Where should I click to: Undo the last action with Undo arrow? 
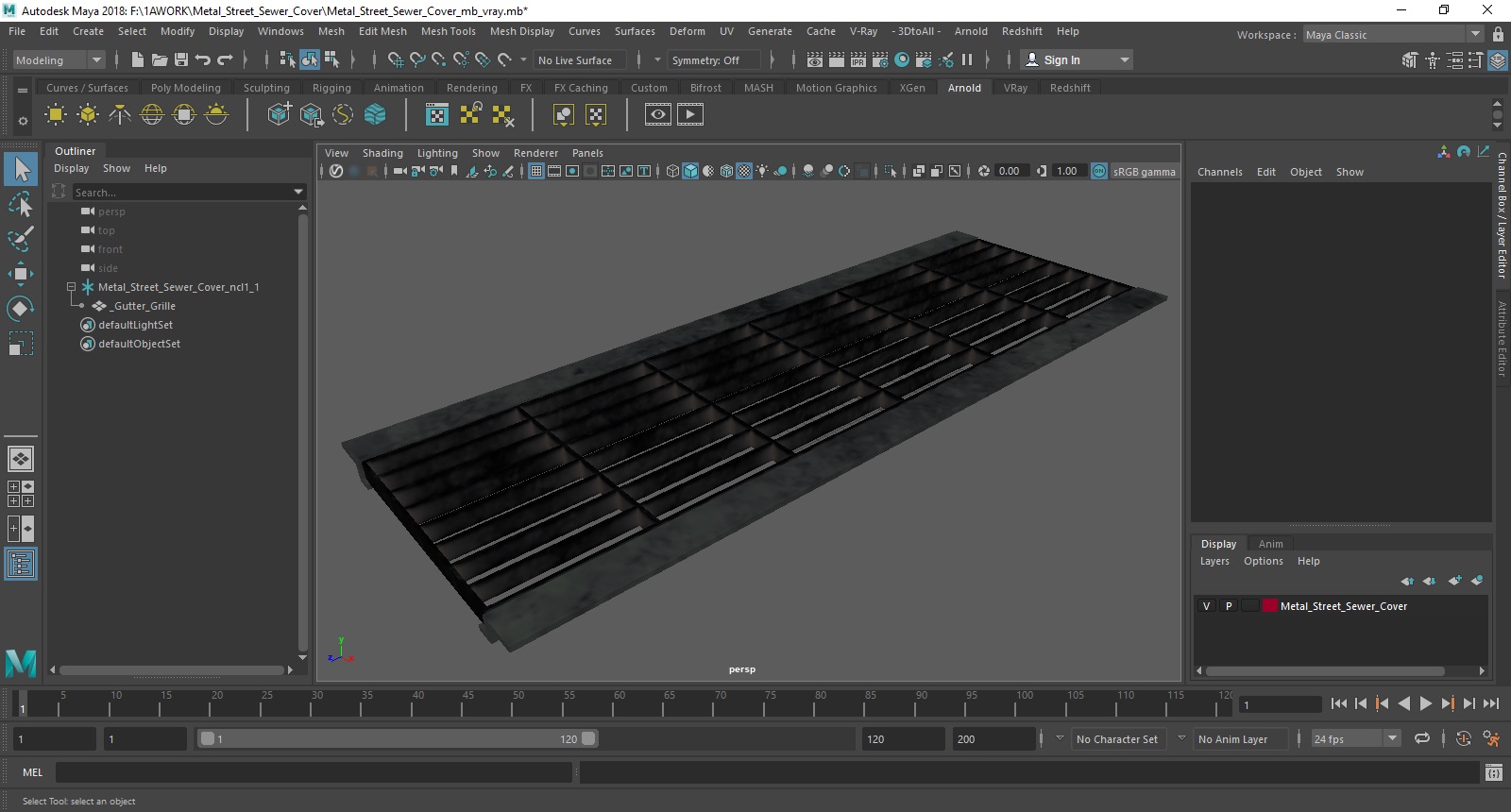point(202,59)
